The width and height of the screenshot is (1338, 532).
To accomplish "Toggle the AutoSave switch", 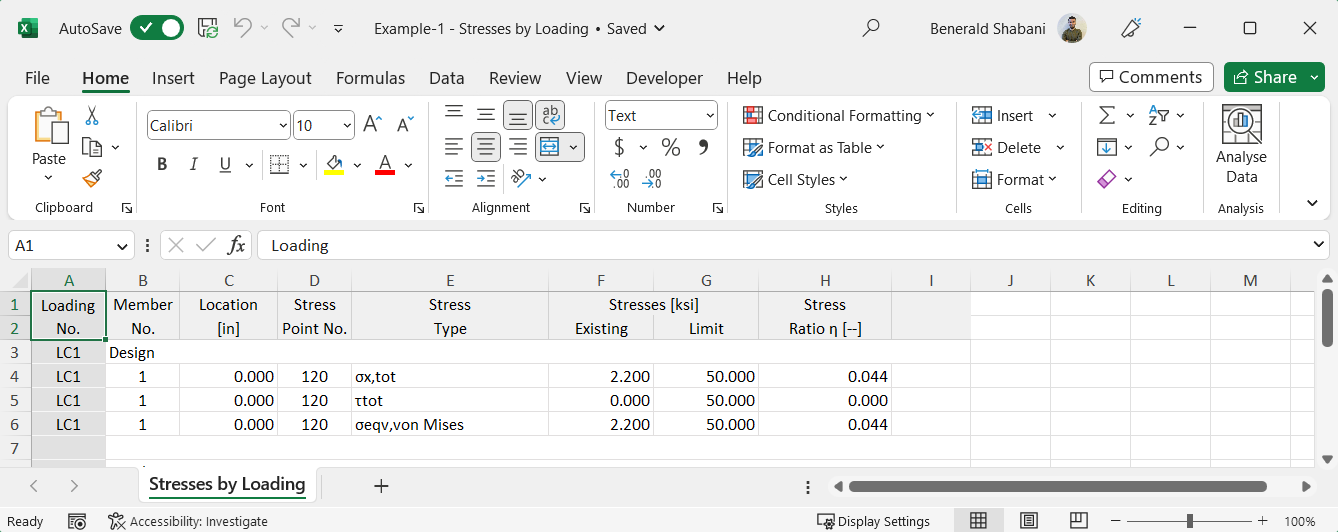I will (157, 29).
